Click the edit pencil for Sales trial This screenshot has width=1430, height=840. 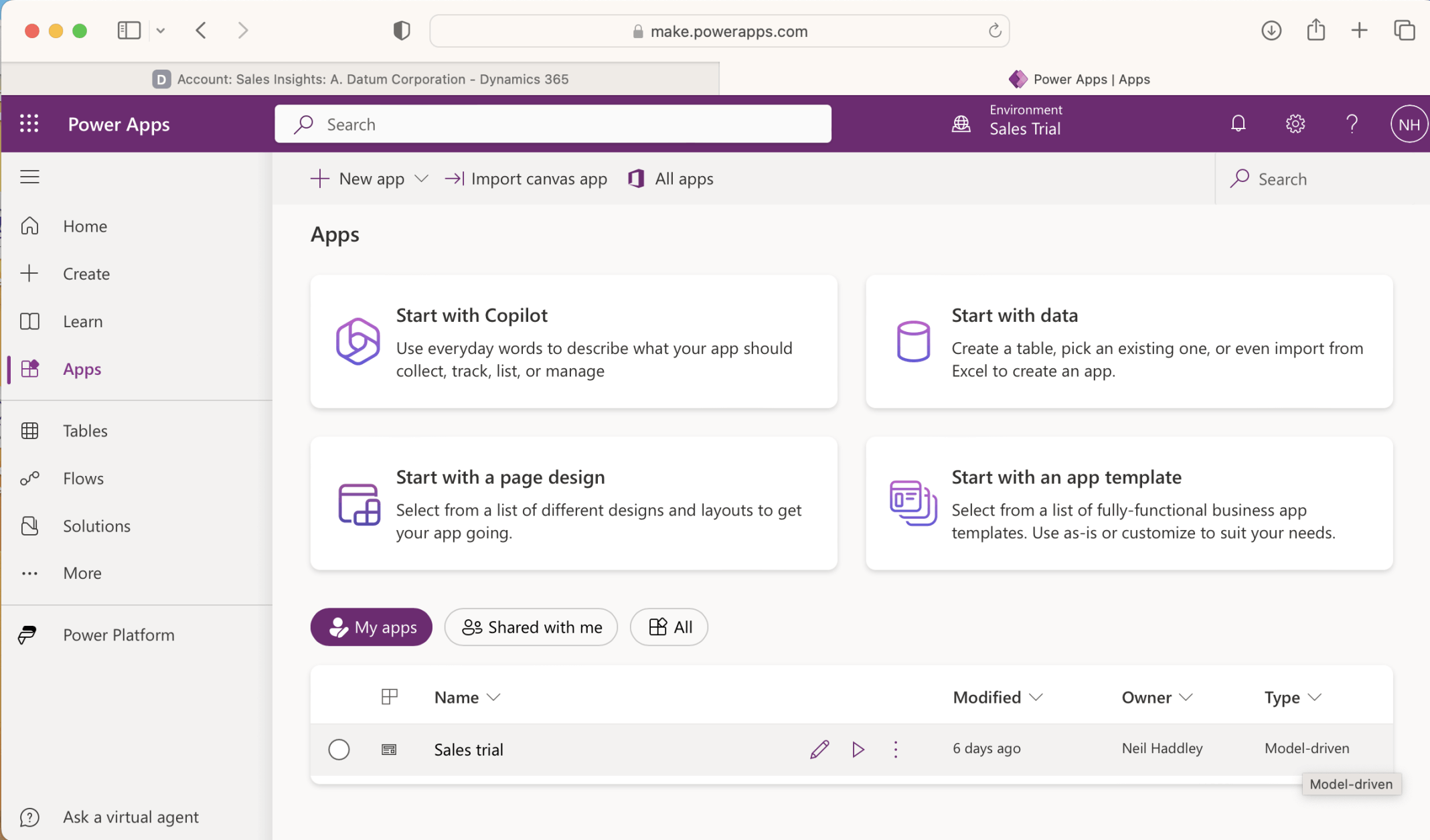[x=819, y=749]
